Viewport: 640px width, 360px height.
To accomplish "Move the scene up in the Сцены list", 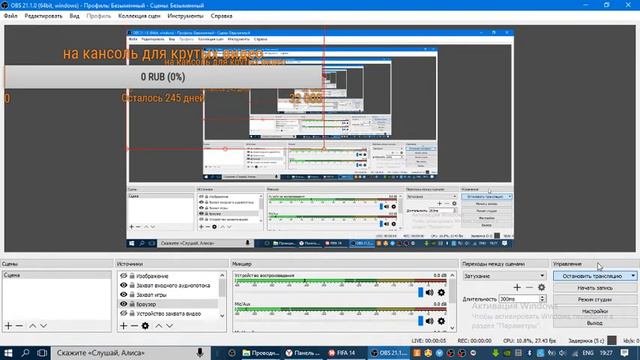I will click(x=33, y=326).
